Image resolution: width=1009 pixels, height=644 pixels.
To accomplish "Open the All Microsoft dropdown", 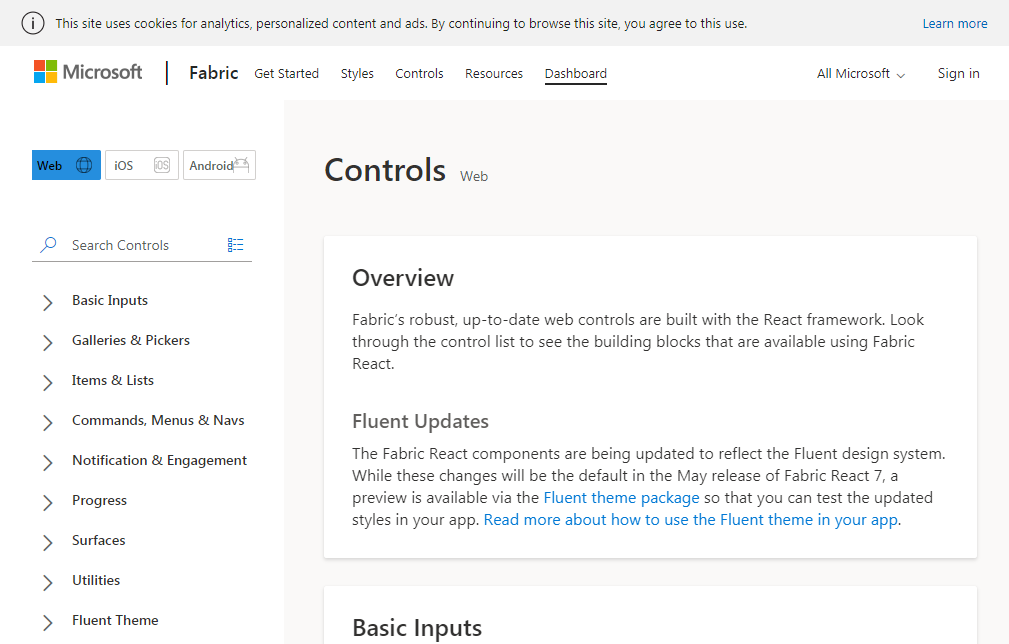I will [x=861, y=74].
